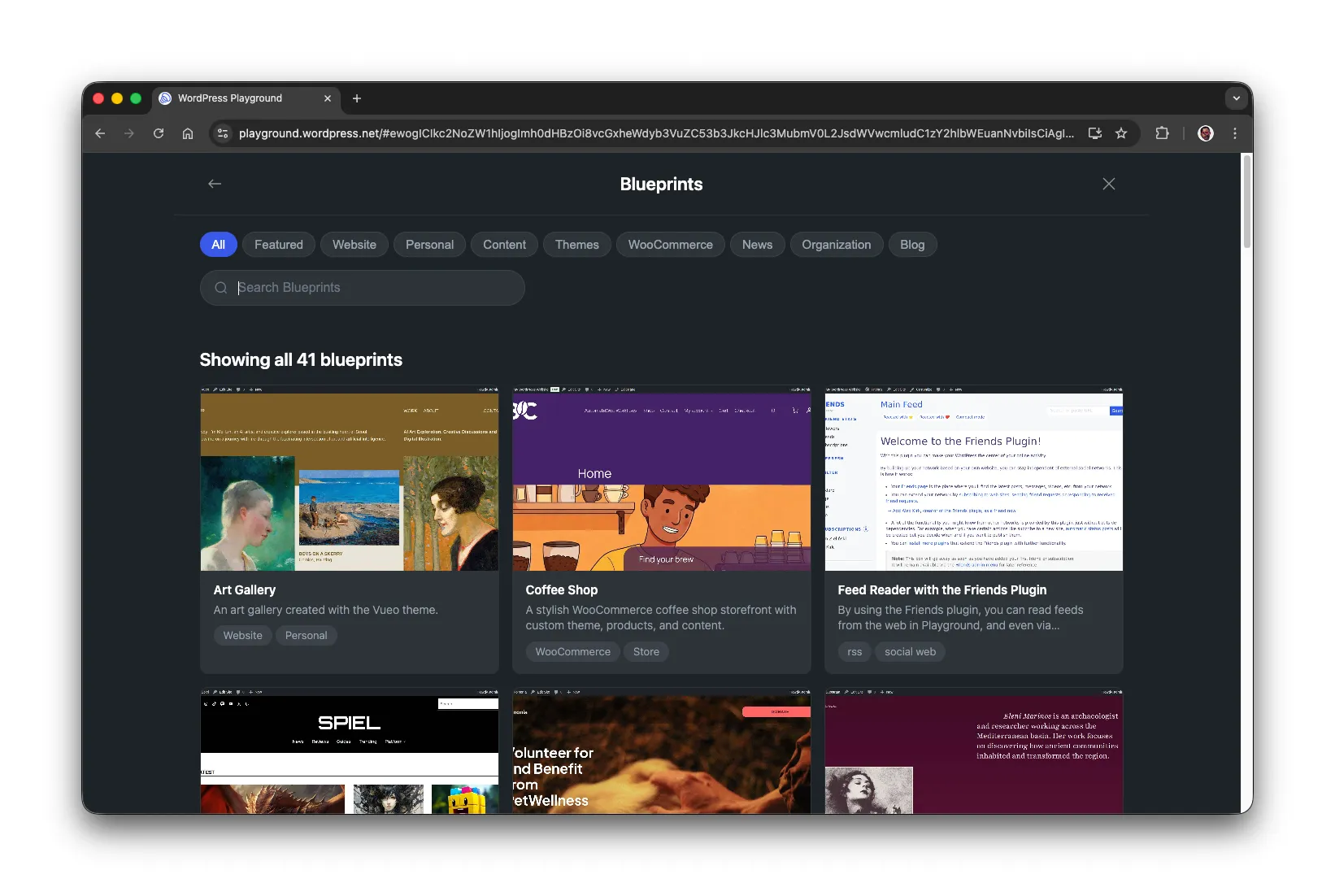Close the Blueprints panel with X
The width and height of the screenshot is (1335, 896).
pyautogui.click(x=1108, y=184)
